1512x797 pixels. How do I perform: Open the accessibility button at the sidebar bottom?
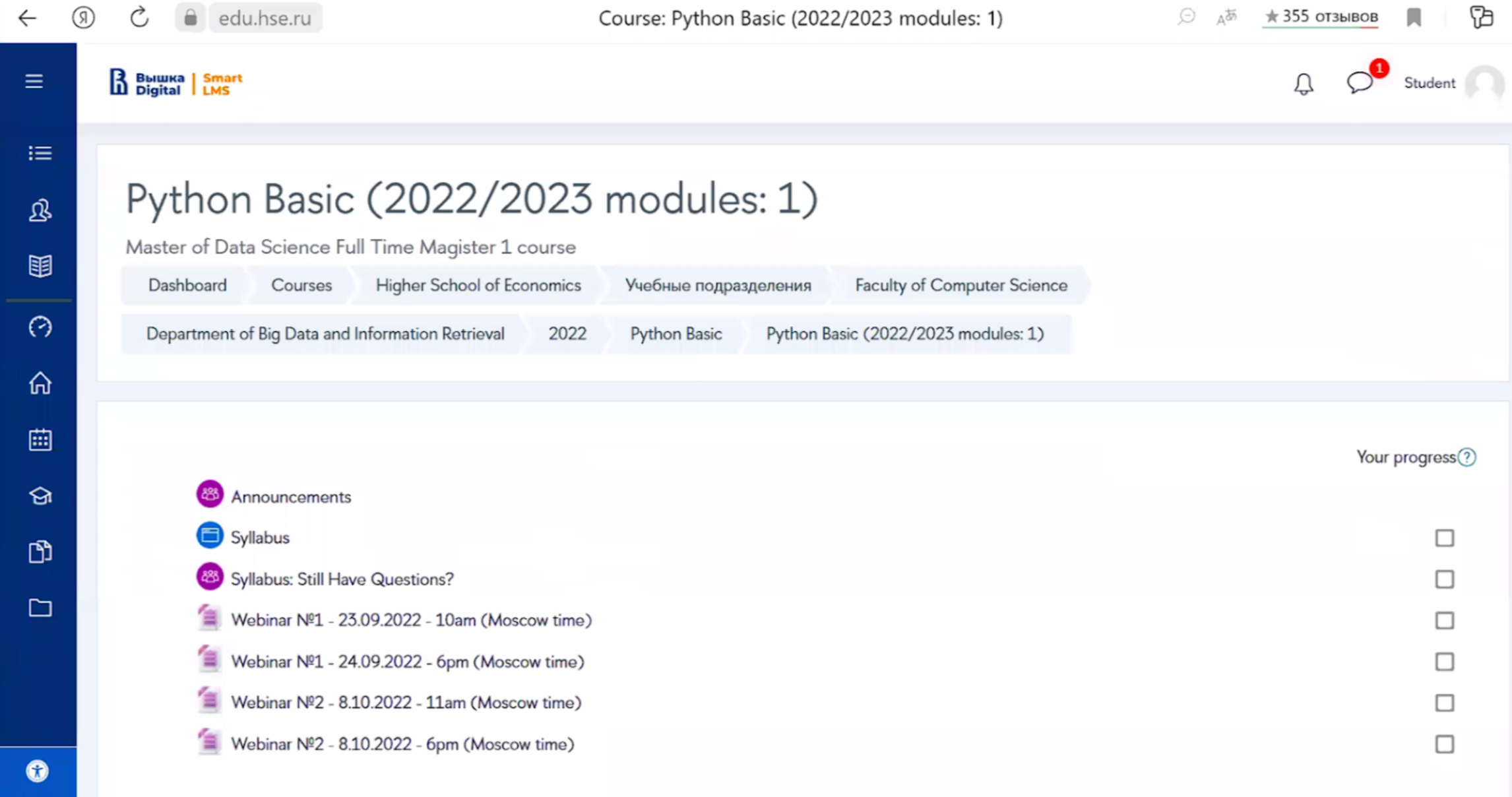pos(38,771)
